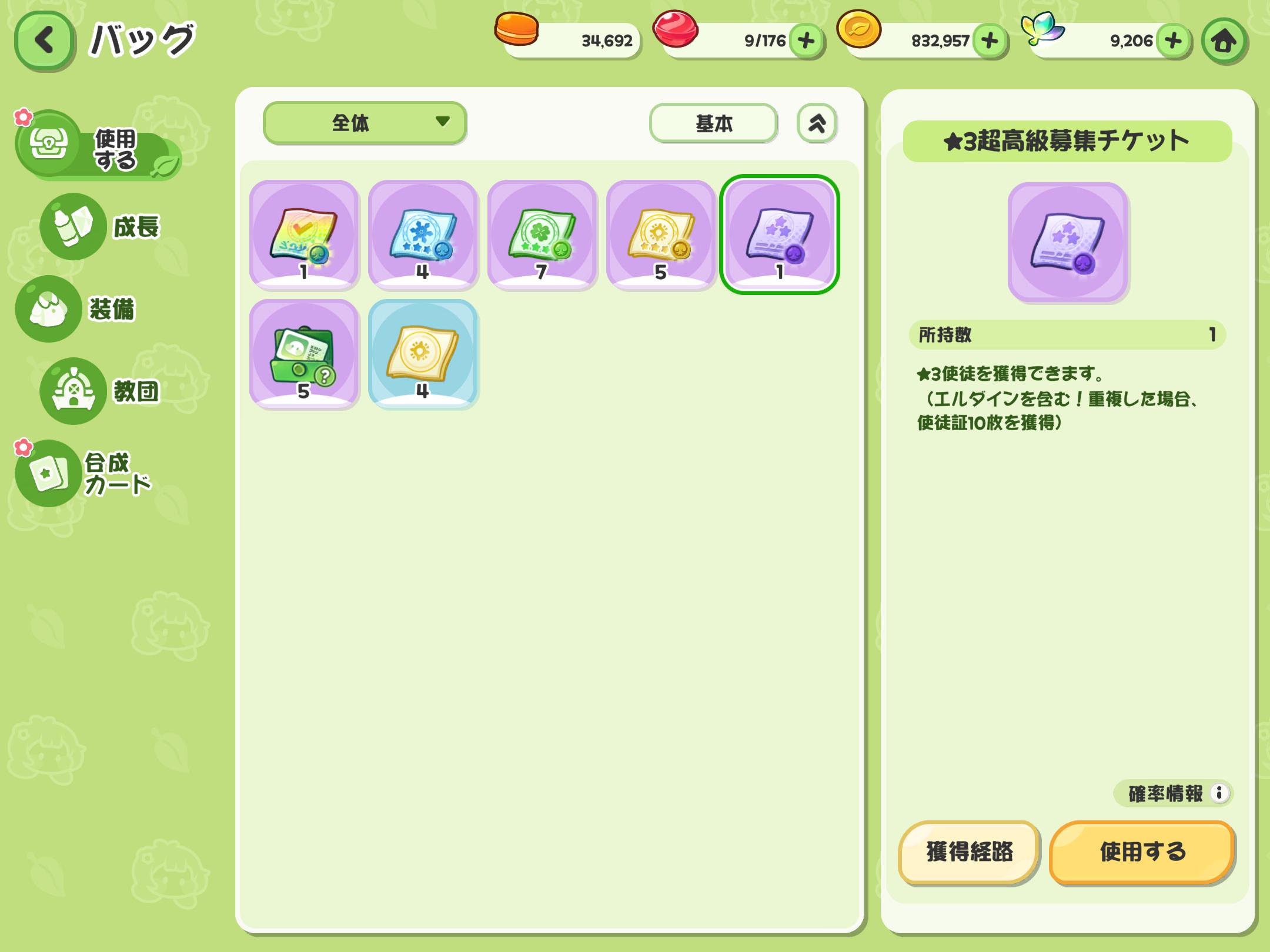Add more butterfly crystals
Image resolution: width=1270 pixels, height=952 pixels.
coord(1173,41)
